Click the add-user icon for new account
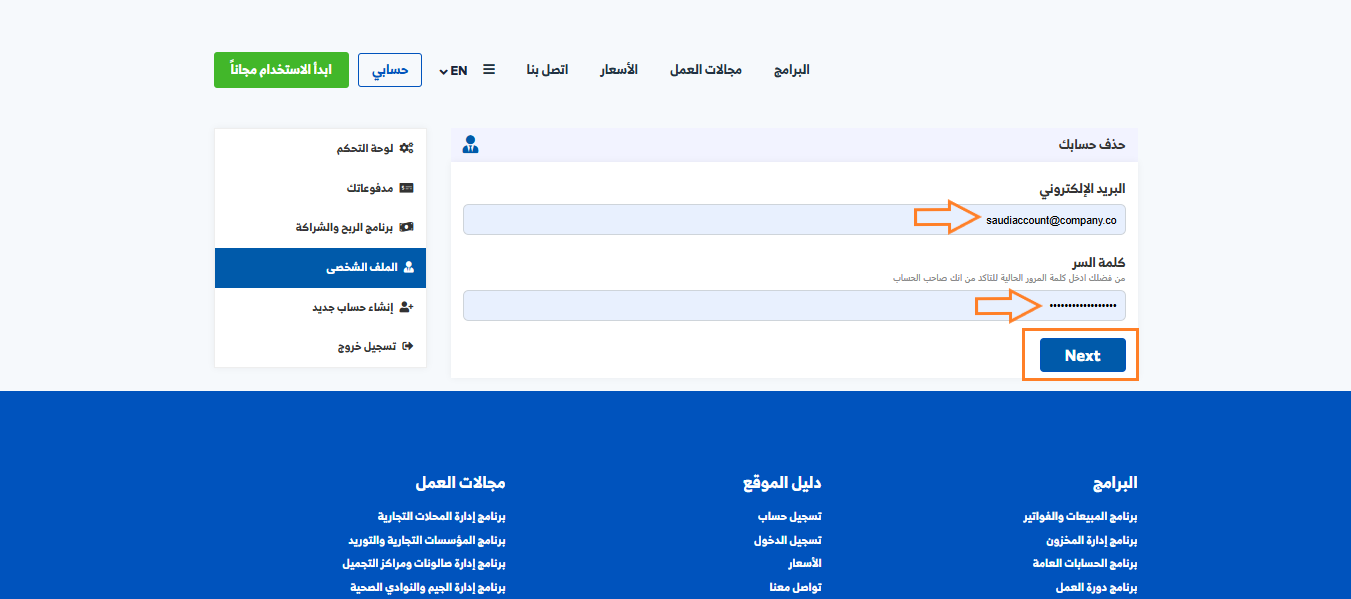Screen dimensions: 1351x599 [406, 308]
